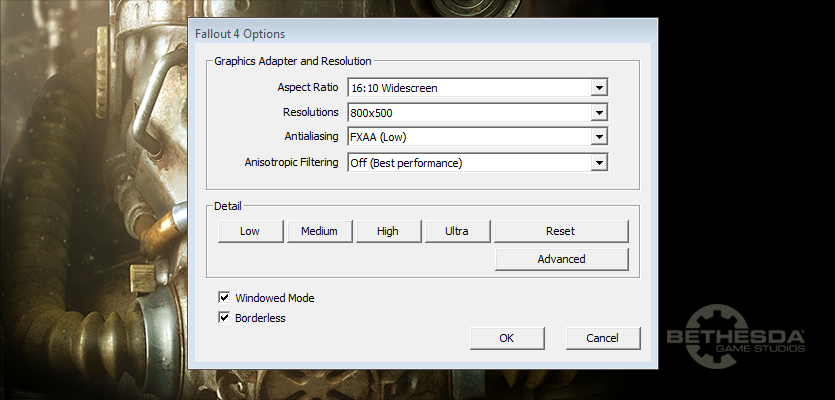Open the Resolutions dropdown showing 800x500
The height and width of the screenshot is (400, 835).
point(477,112)
